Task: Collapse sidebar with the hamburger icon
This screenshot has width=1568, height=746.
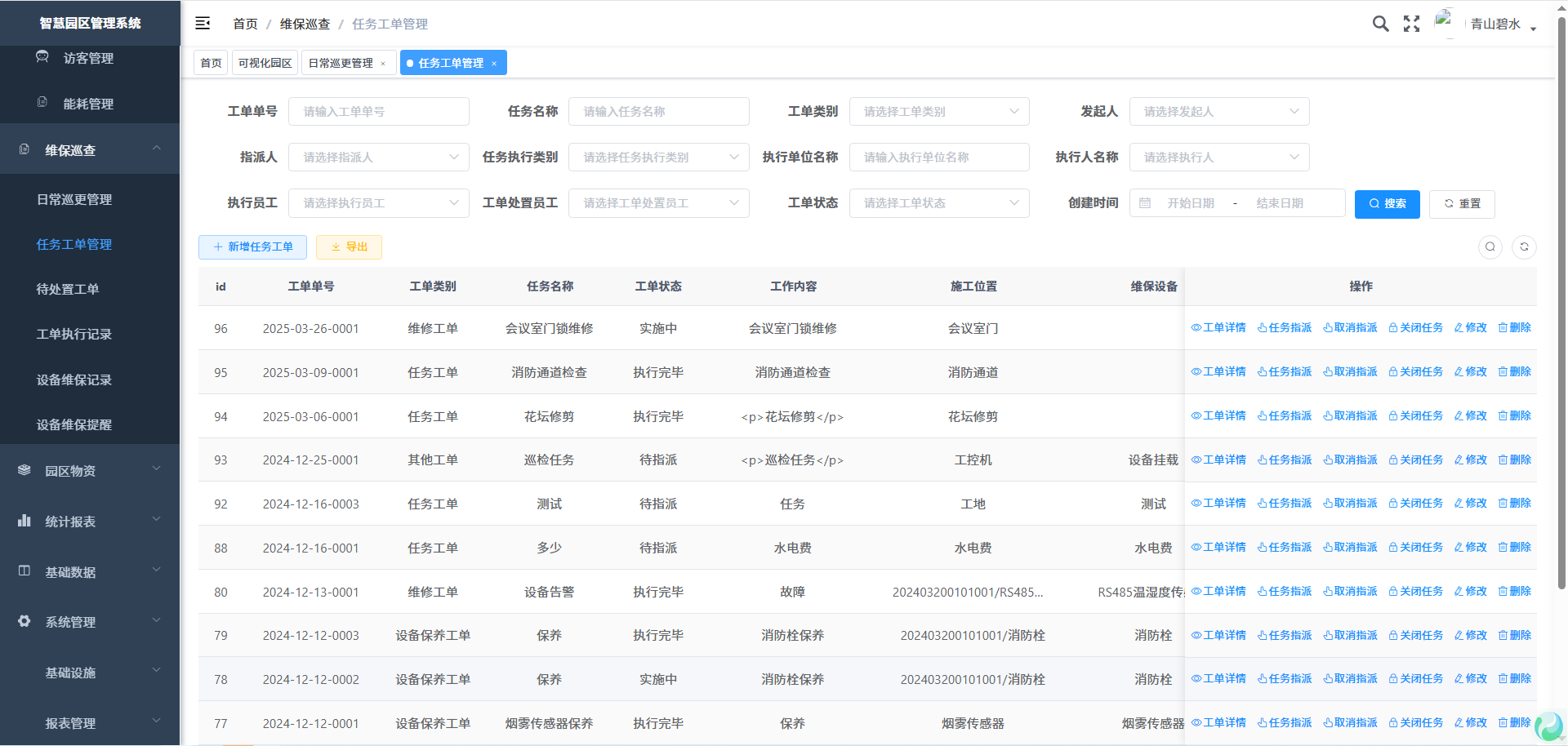Action: [203, 24]
